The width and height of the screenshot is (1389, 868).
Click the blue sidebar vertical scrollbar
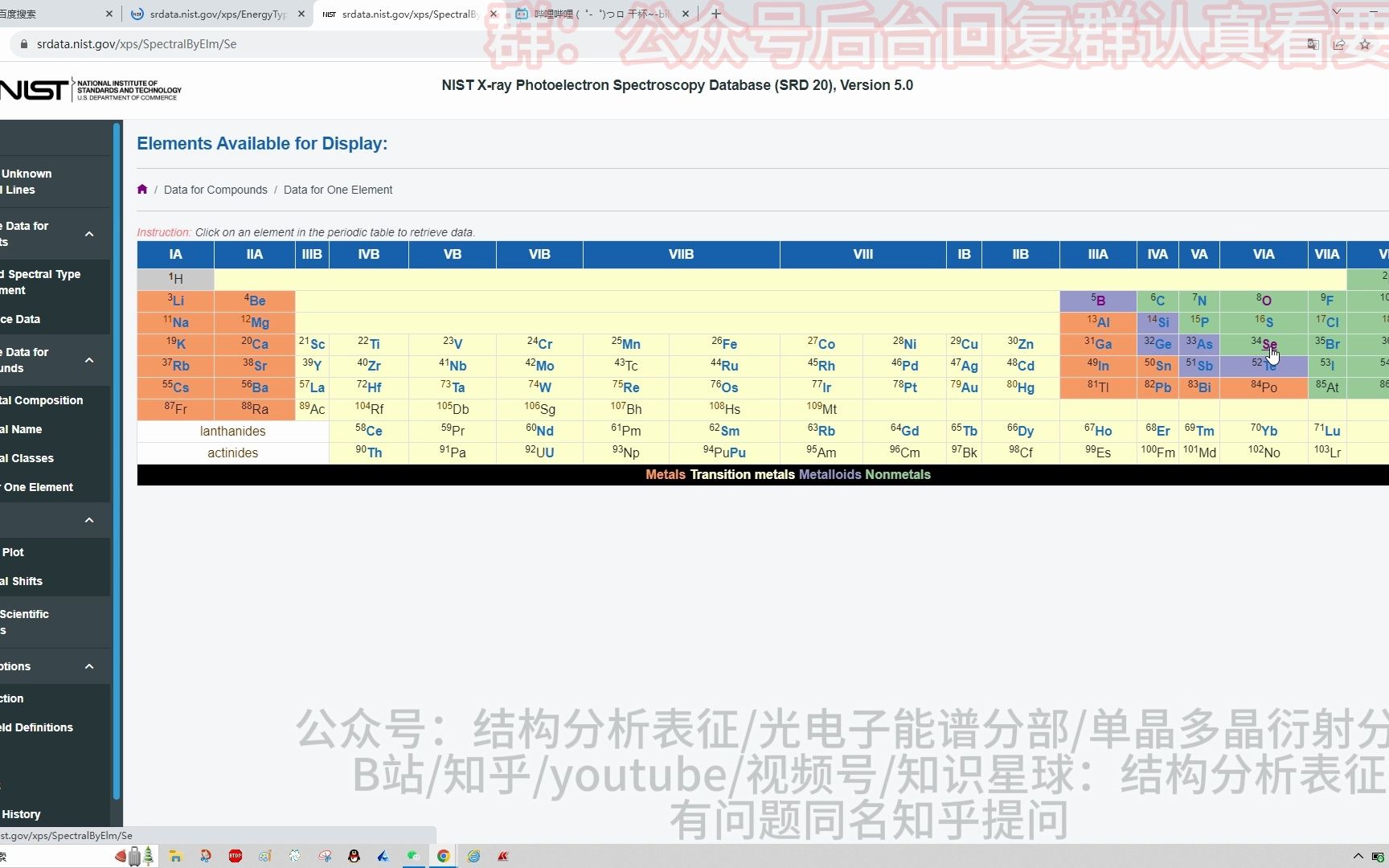[117, 461]
